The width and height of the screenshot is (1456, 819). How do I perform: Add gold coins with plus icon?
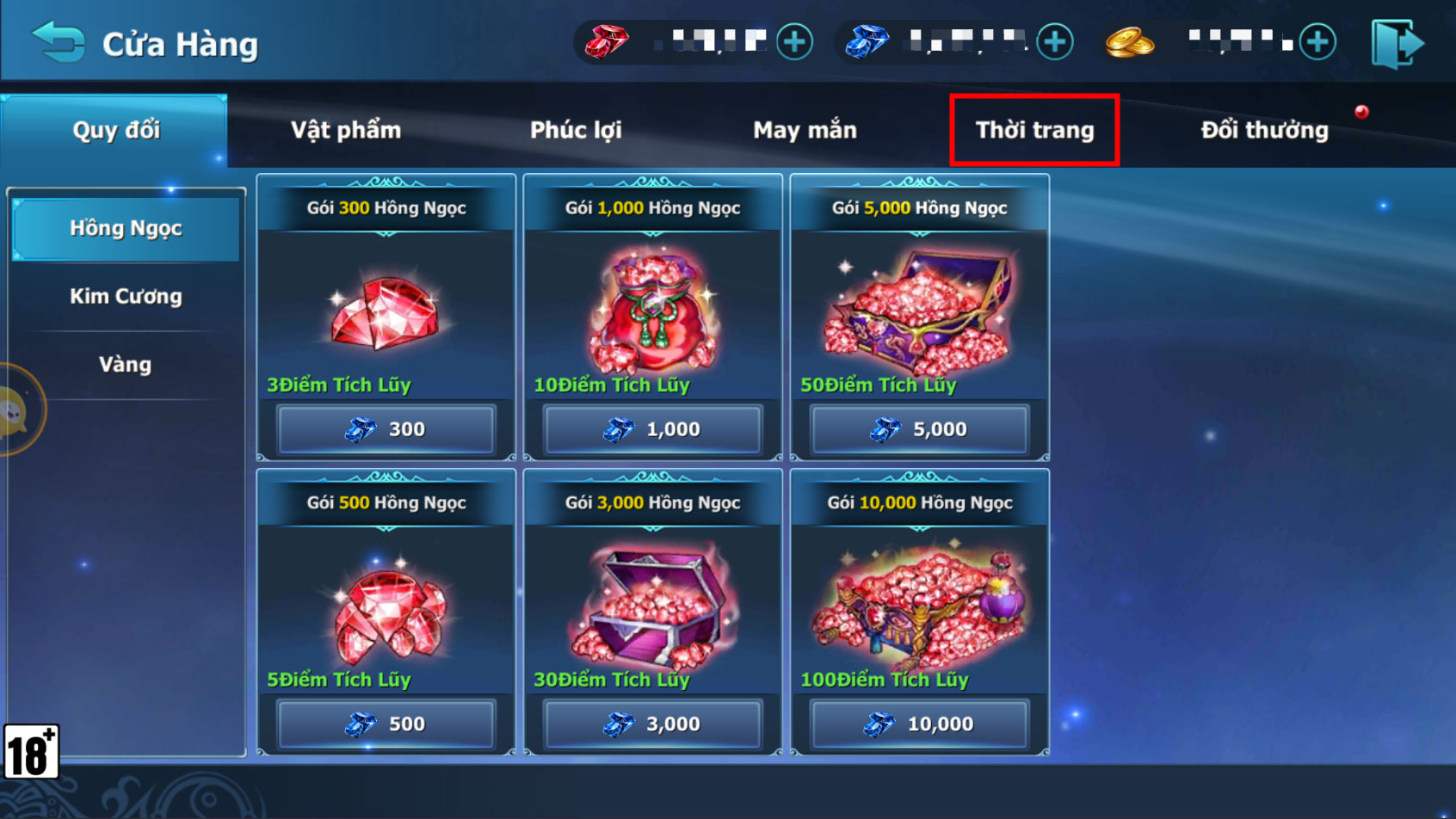[1317, 41]
